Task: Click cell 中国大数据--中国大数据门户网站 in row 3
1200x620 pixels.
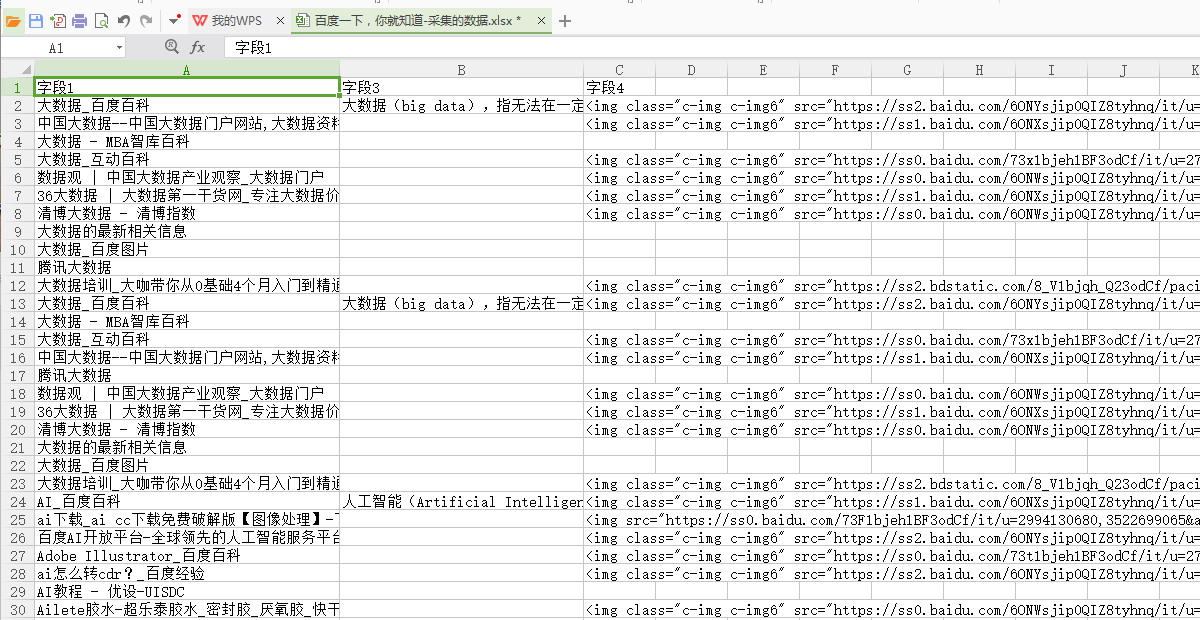Action: pyautogui.click(x=187, y=123)
